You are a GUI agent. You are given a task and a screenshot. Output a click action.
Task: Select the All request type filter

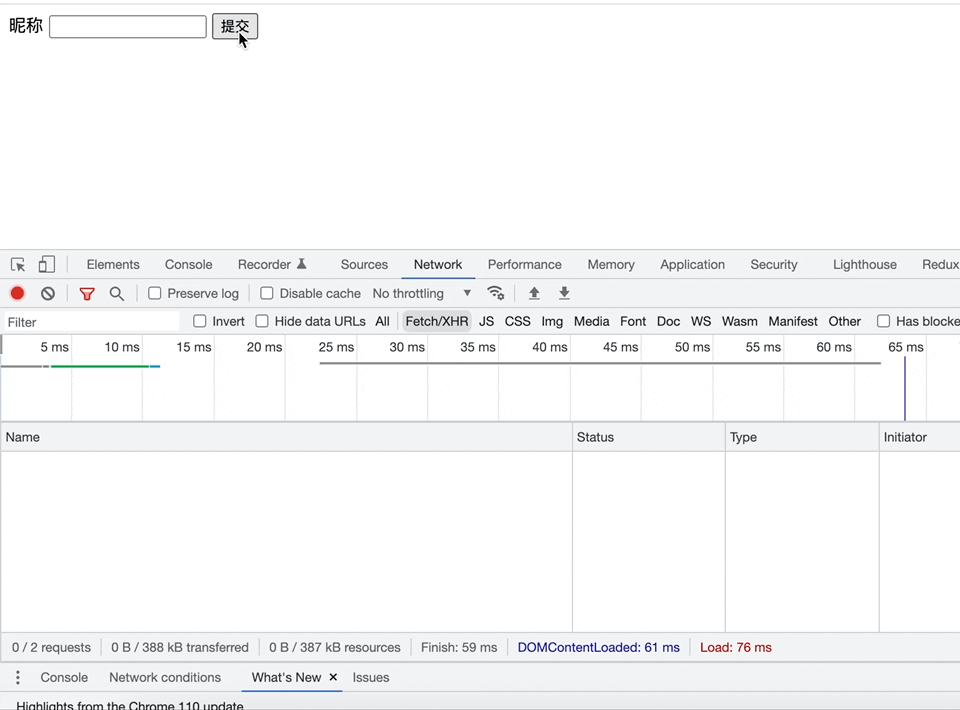(x=383, y=321)
